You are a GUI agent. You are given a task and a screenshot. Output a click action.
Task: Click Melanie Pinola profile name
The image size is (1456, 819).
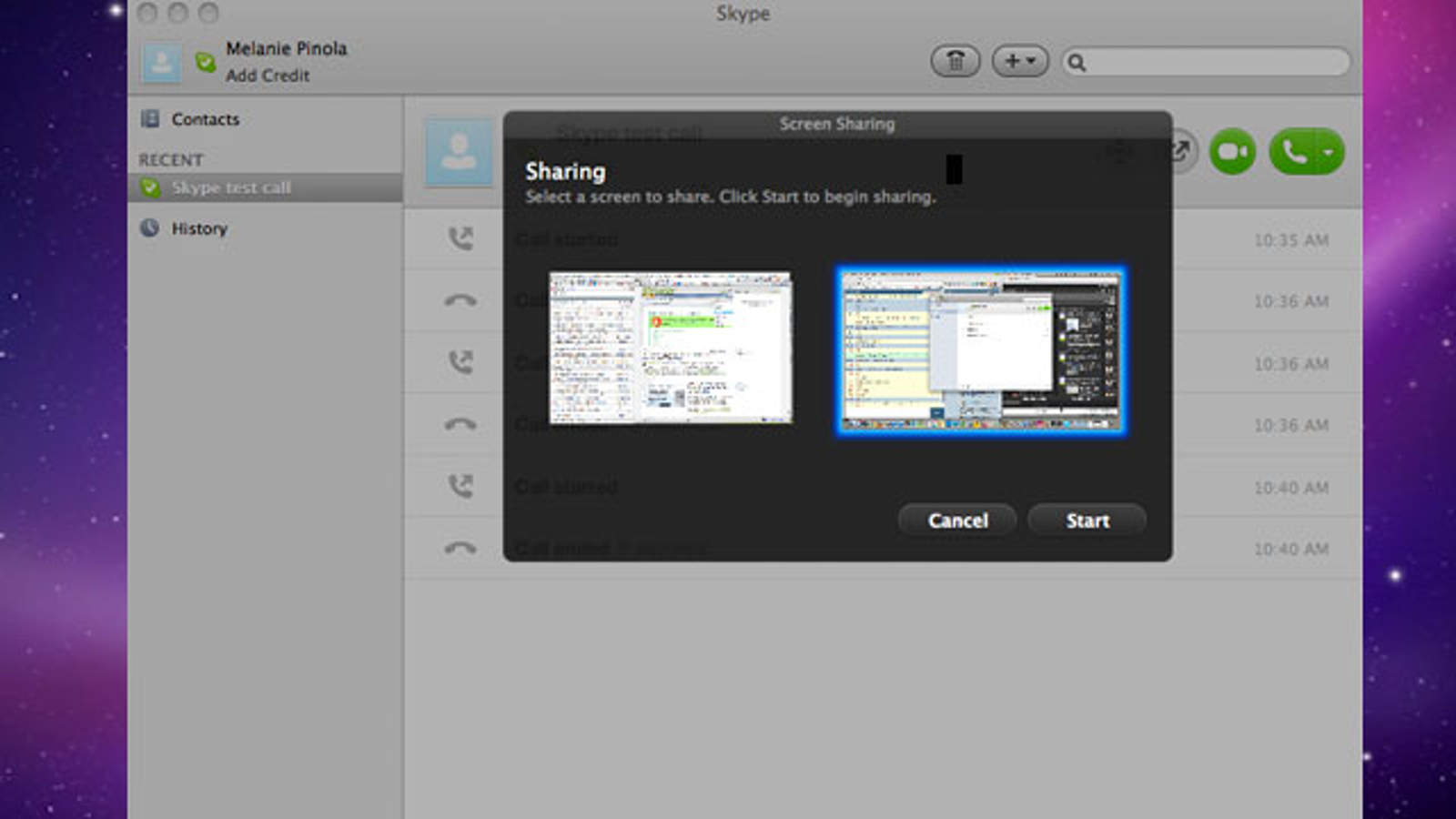coord(286,48)
